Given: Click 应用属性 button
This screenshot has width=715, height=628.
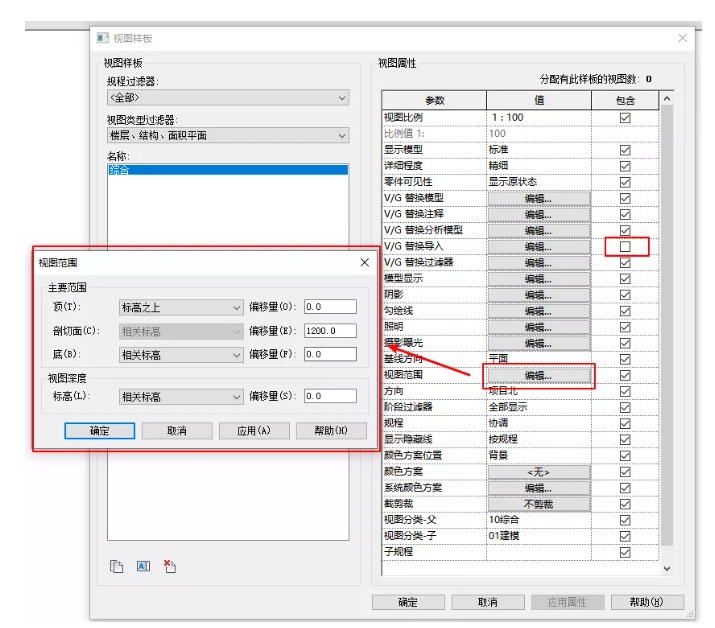Looking at the screenshot, I should pos(568,602).
